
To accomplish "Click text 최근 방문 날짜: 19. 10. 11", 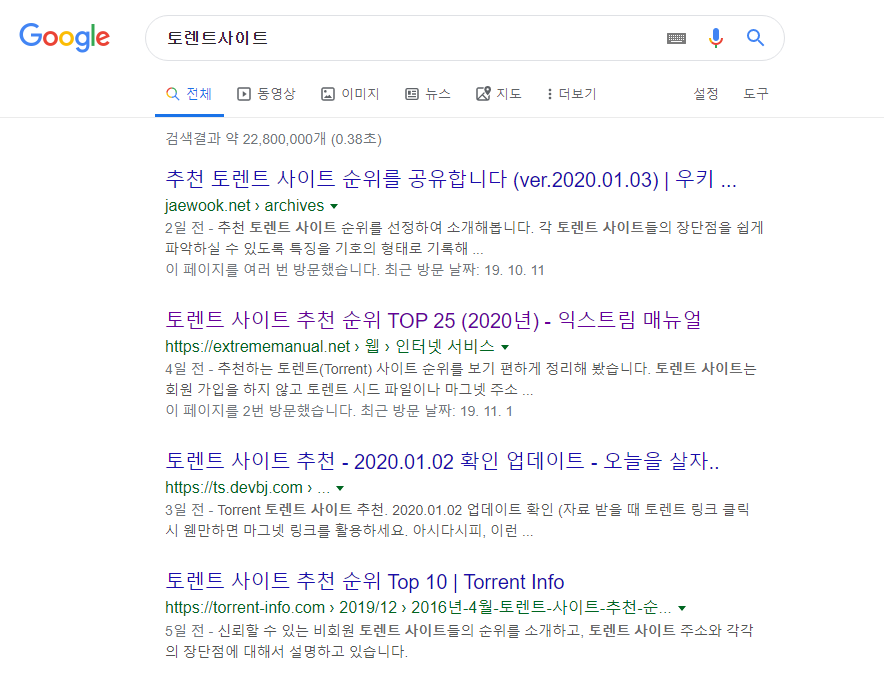I will tap(465, 270).
